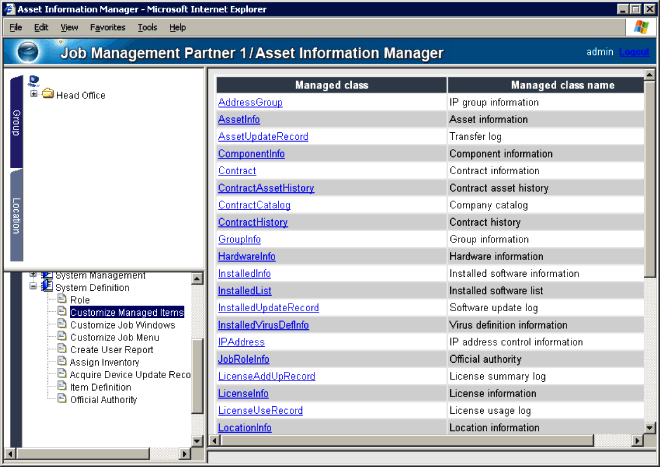Click the root network icon above Head Office
This screenshot has width=660, height=467.
tap(34, 80)
